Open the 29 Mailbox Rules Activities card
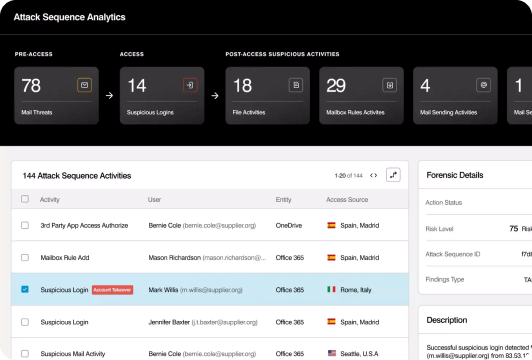Image resolution: width=532 pixels, height=360 pixels. point(361,95)
